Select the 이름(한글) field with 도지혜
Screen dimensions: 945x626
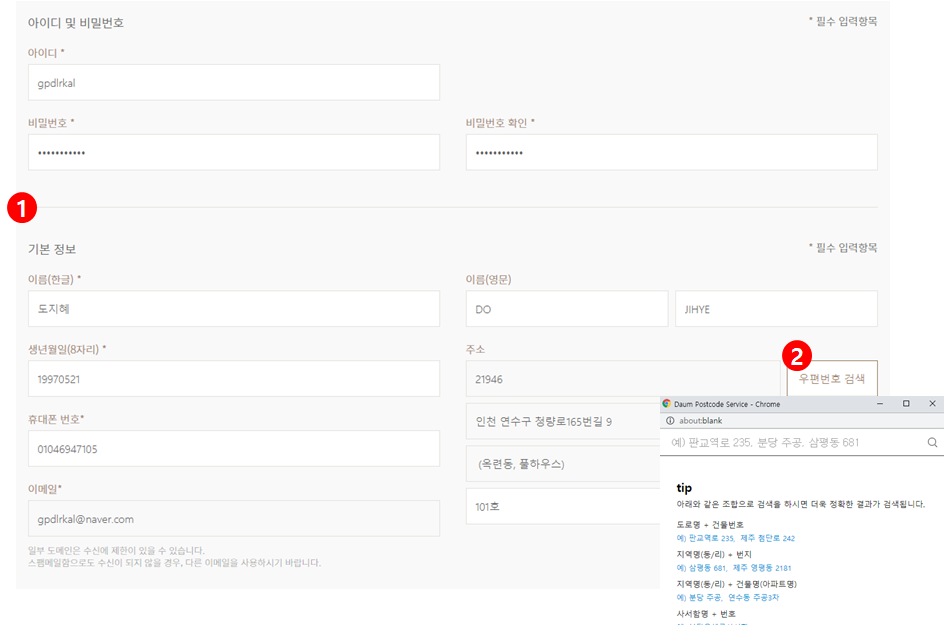coord(234,309)
